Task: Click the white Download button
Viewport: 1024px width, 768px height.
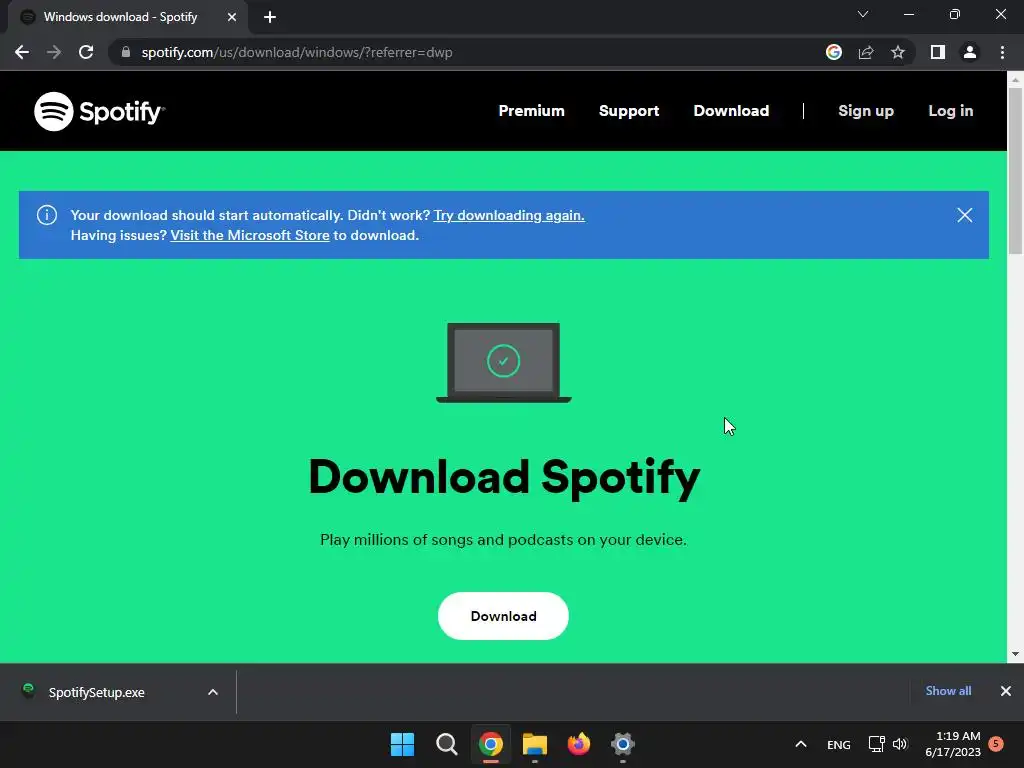Action: click(504, 616)
